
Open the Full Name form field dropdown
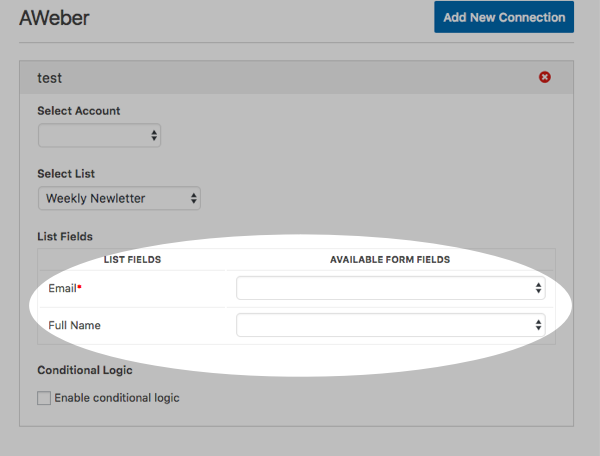(391, 325)
